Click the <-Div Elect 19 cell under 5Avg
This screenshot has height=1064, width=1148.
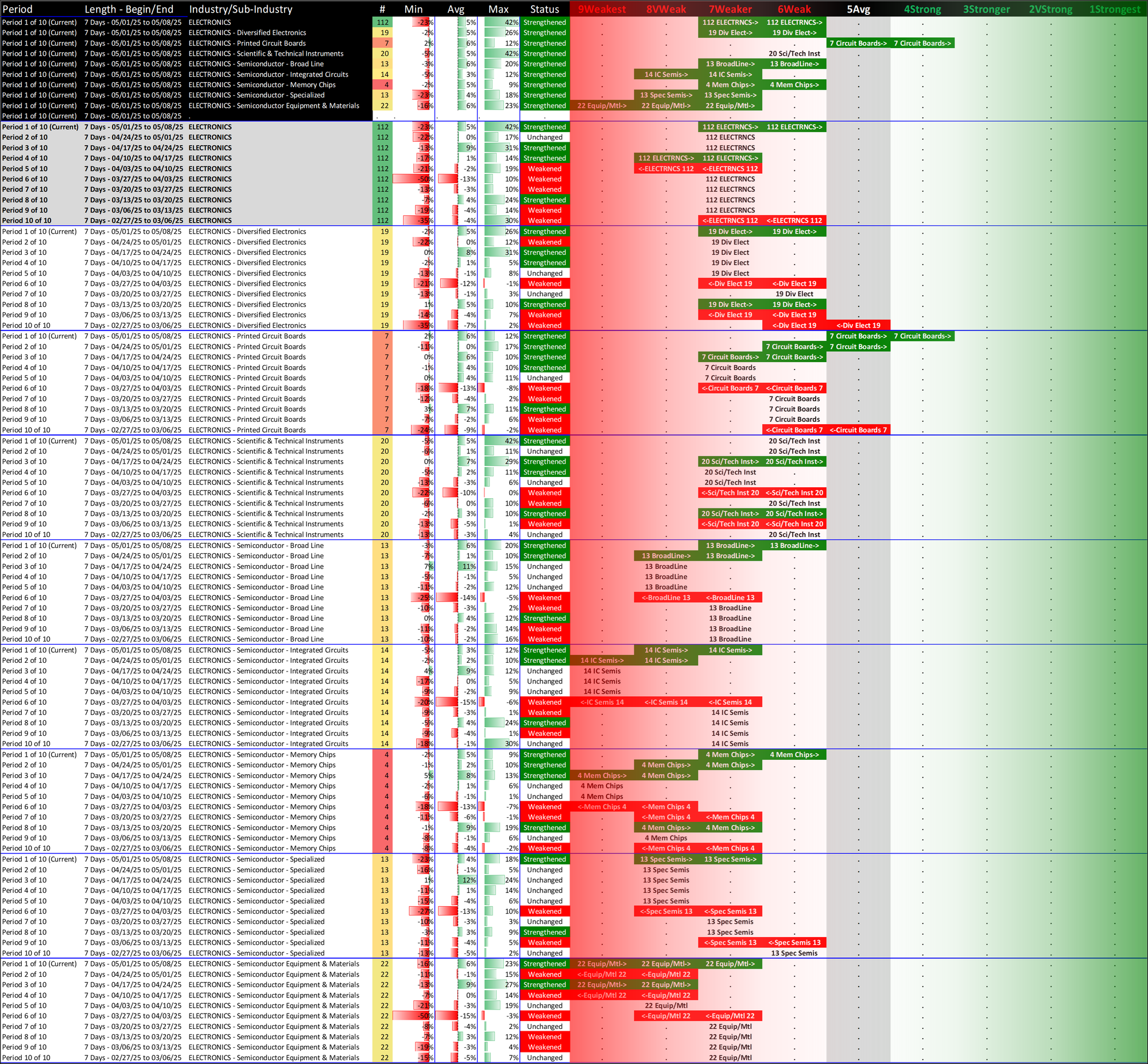858,325
